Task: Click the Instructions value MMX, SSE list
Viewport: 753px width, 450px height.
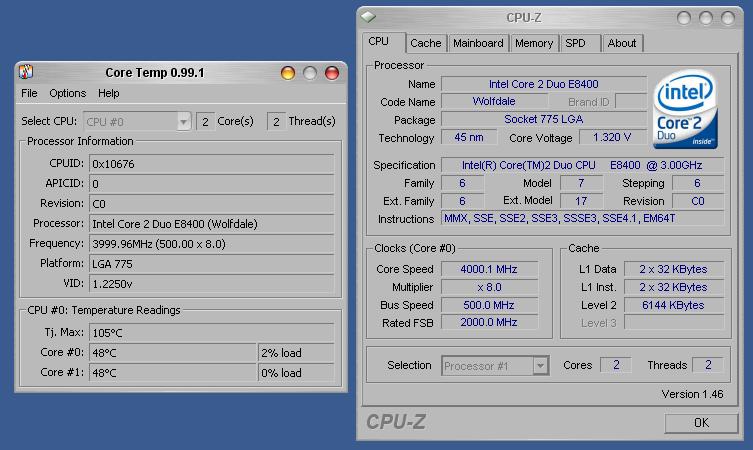Action: coord(582,219)
